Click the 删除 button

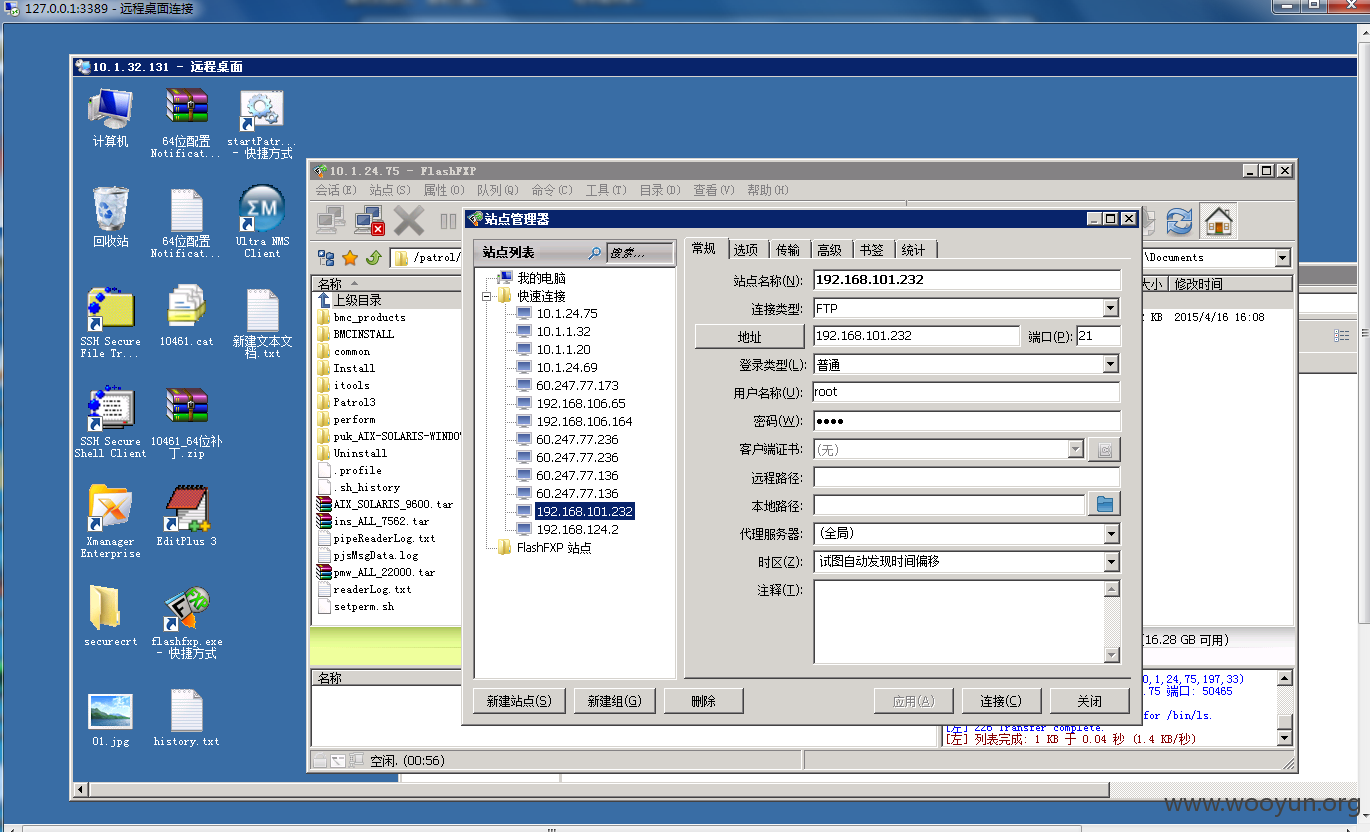703,701
